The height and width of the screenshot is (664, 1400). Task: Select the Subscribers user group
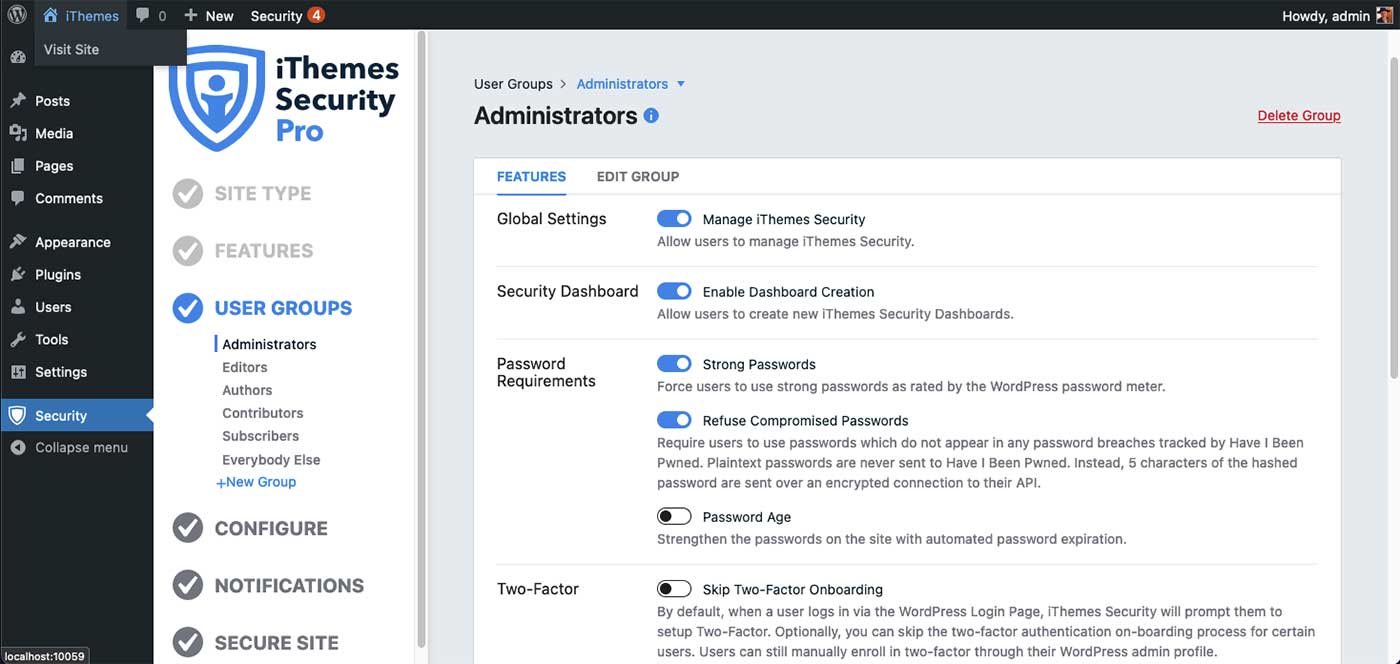coord(260,436)
